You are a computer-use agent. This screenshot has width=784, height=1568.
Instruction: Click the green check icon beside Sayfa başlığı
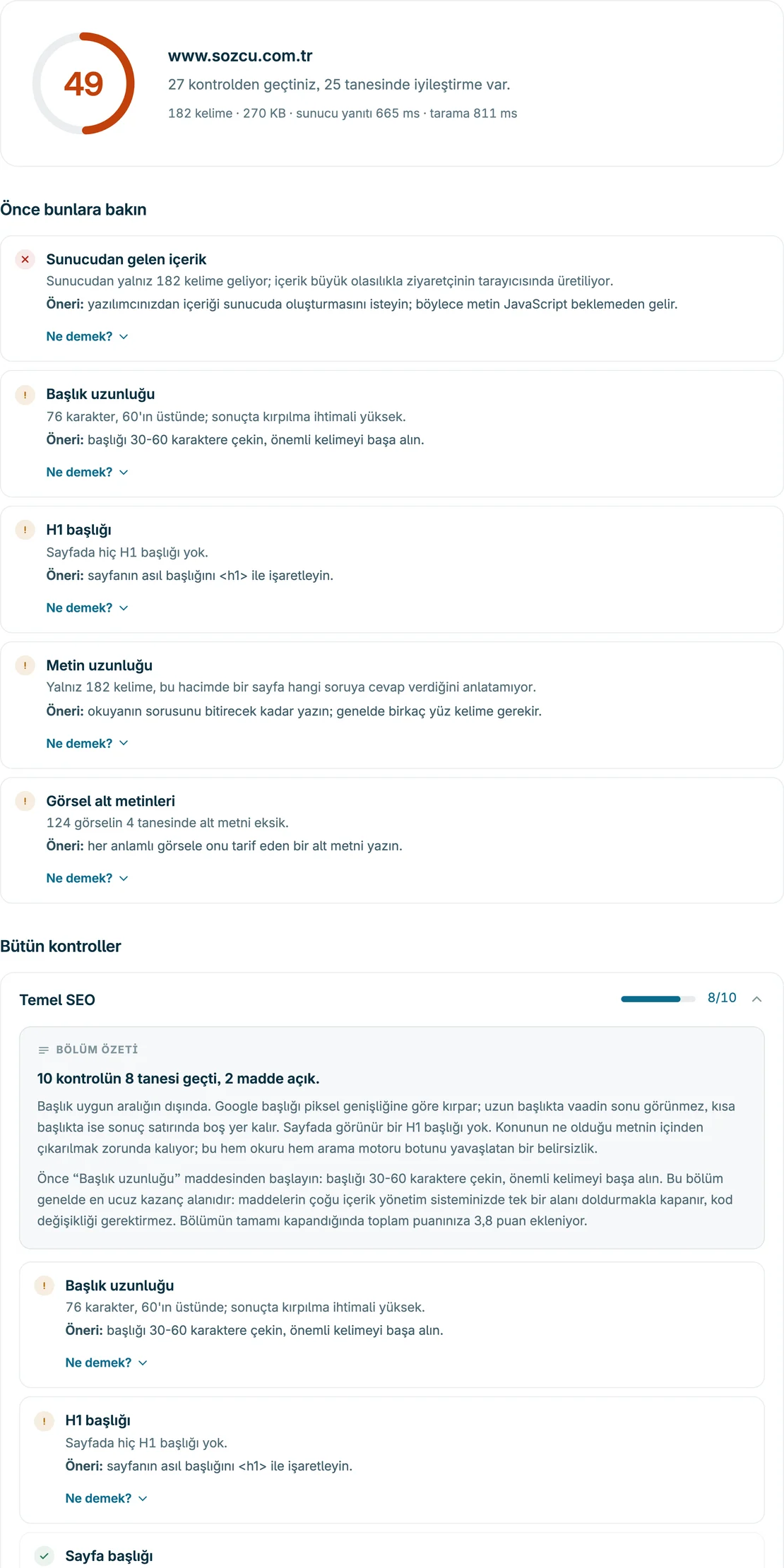tap(44, 1555)
